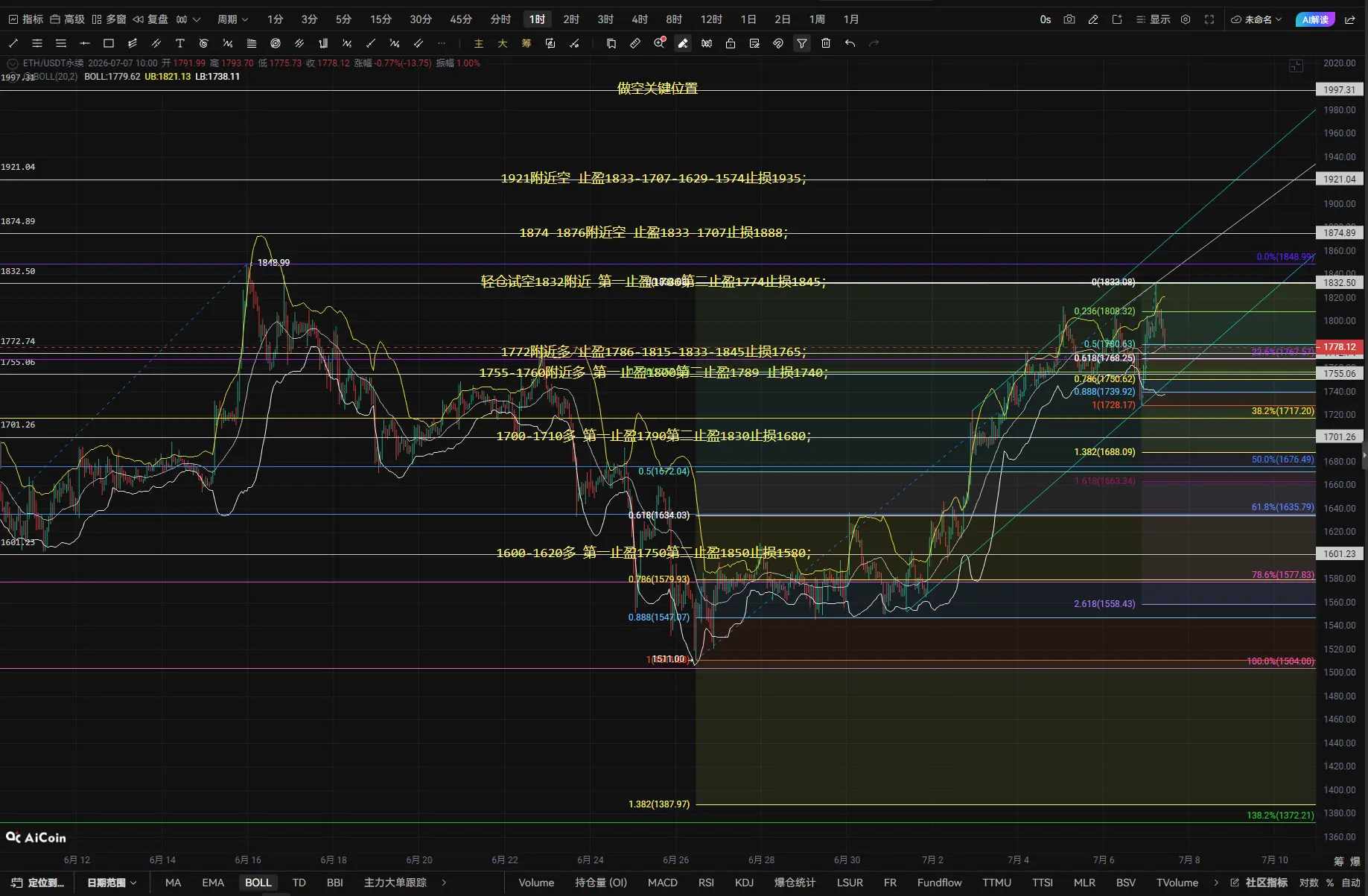Screen dimensions: 1368x896
Task: Click the trash delete drawings icon
Action: point(826,43)
